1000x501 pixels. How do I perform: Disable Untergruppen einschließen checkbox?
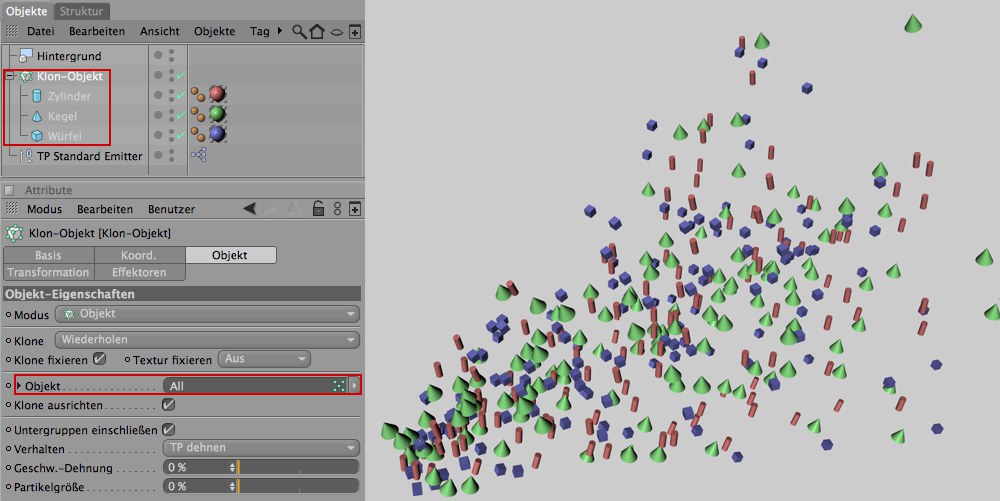pos(168,429)
